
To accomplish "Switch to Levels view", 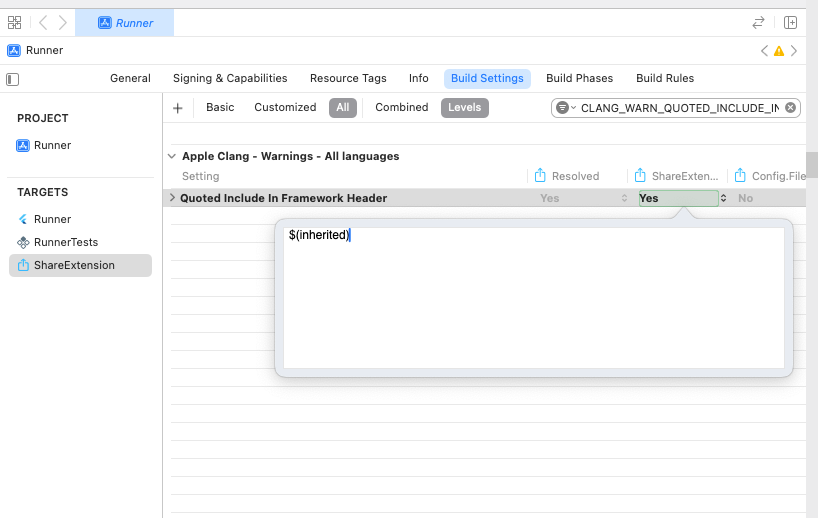I will pyautogui.click(x=464, y=107).
